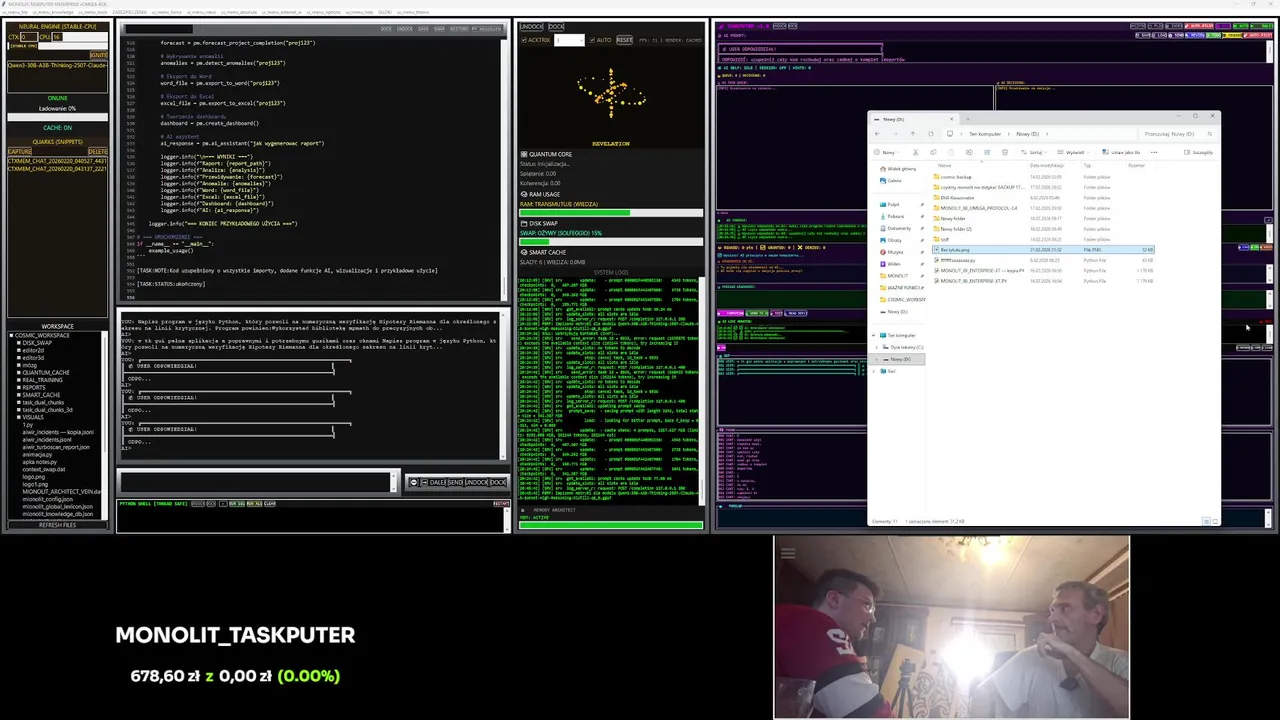The height and width of the screenshot is (720, 1280).
Task: Click the IGNITE button
Action: coord(99,55)
